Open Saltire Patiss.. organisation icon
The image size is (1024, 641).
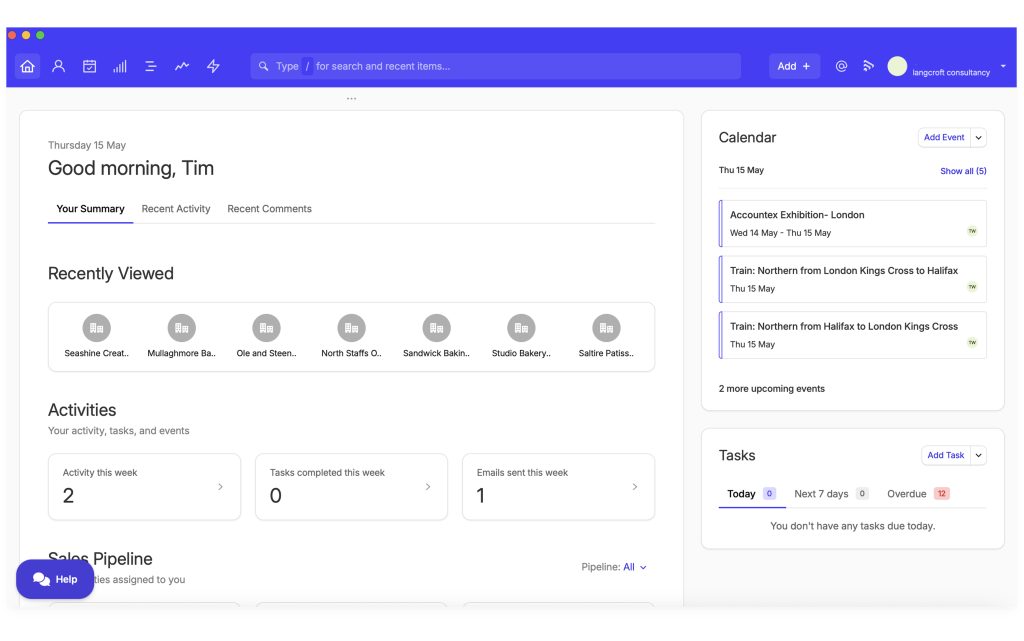point(606,328)
